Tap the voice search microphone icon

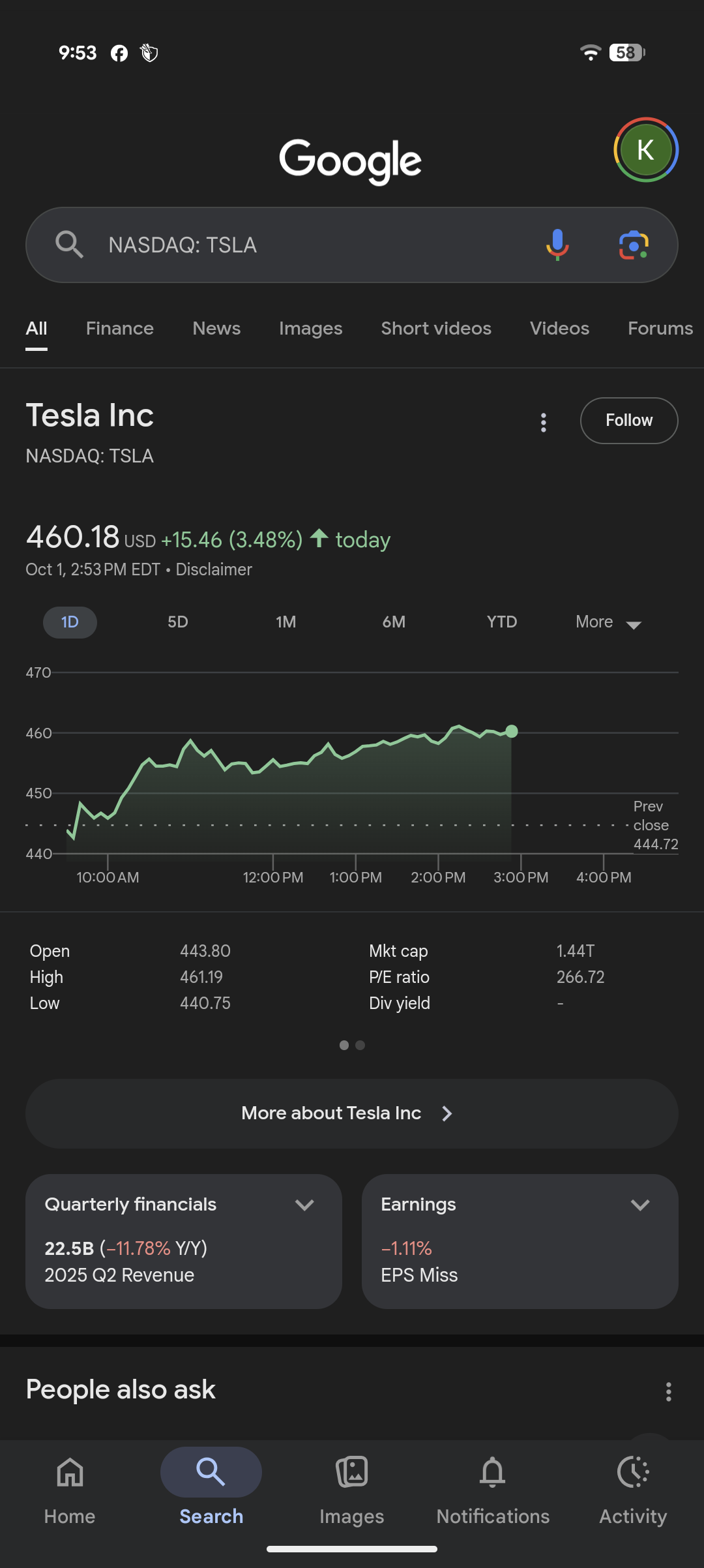tap(557, 245)
